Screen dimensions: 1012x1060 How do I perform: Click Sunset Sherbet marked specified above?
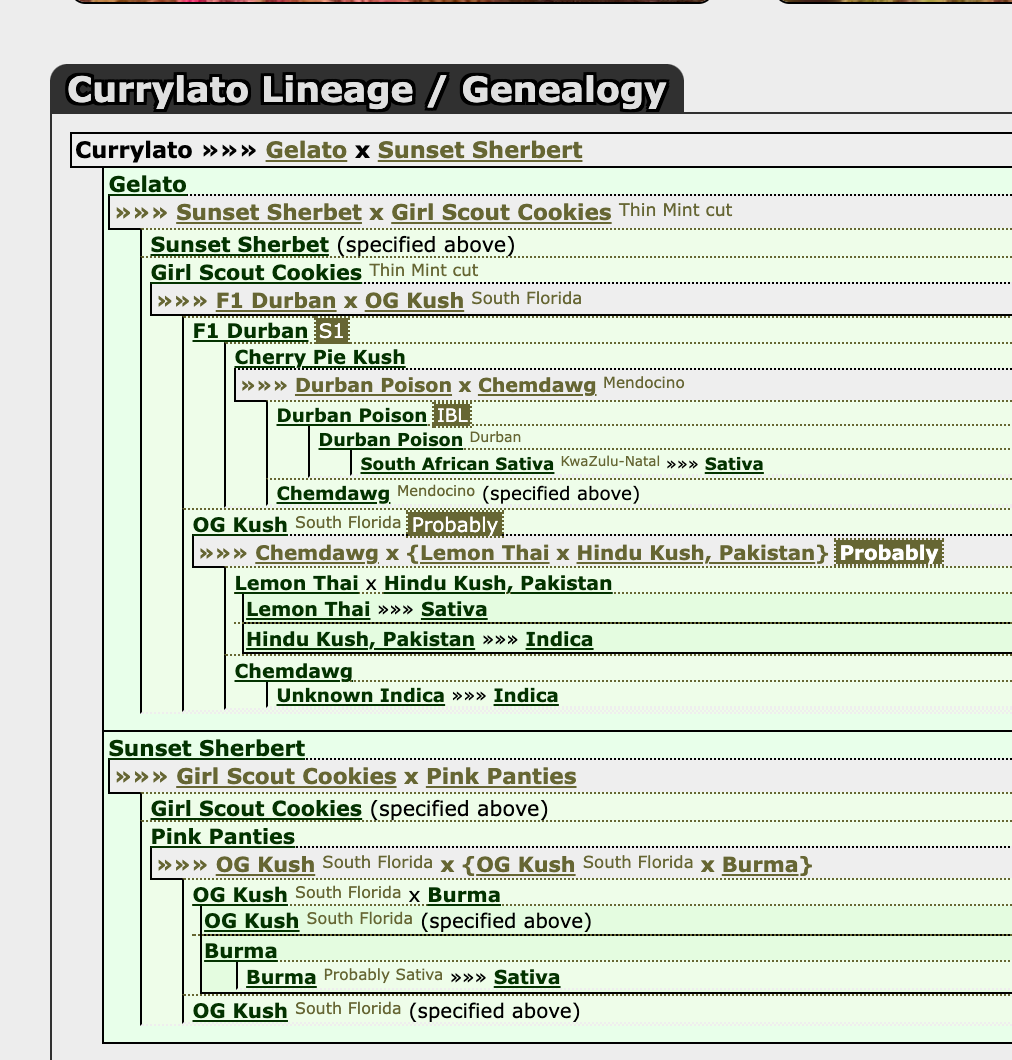tap(239, 245)
